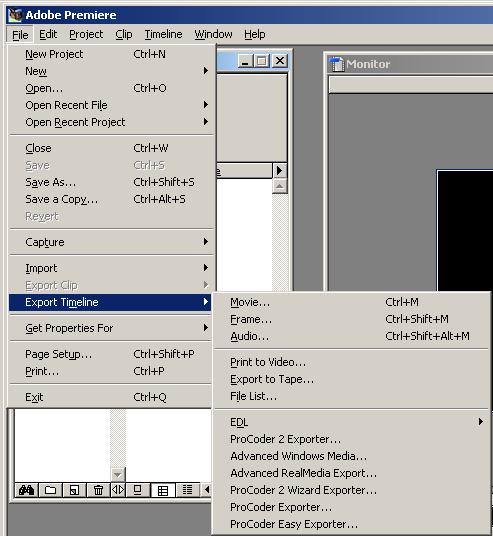
Task: Click the Create Item icon
Action: (74, 490)
